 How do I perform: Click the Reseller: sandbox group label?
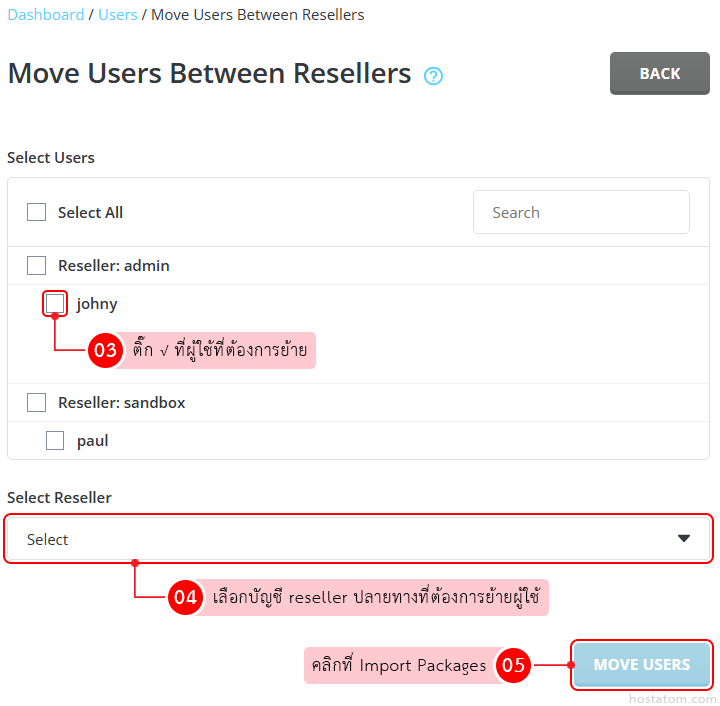pyautogui.click(x=121, y=403)
